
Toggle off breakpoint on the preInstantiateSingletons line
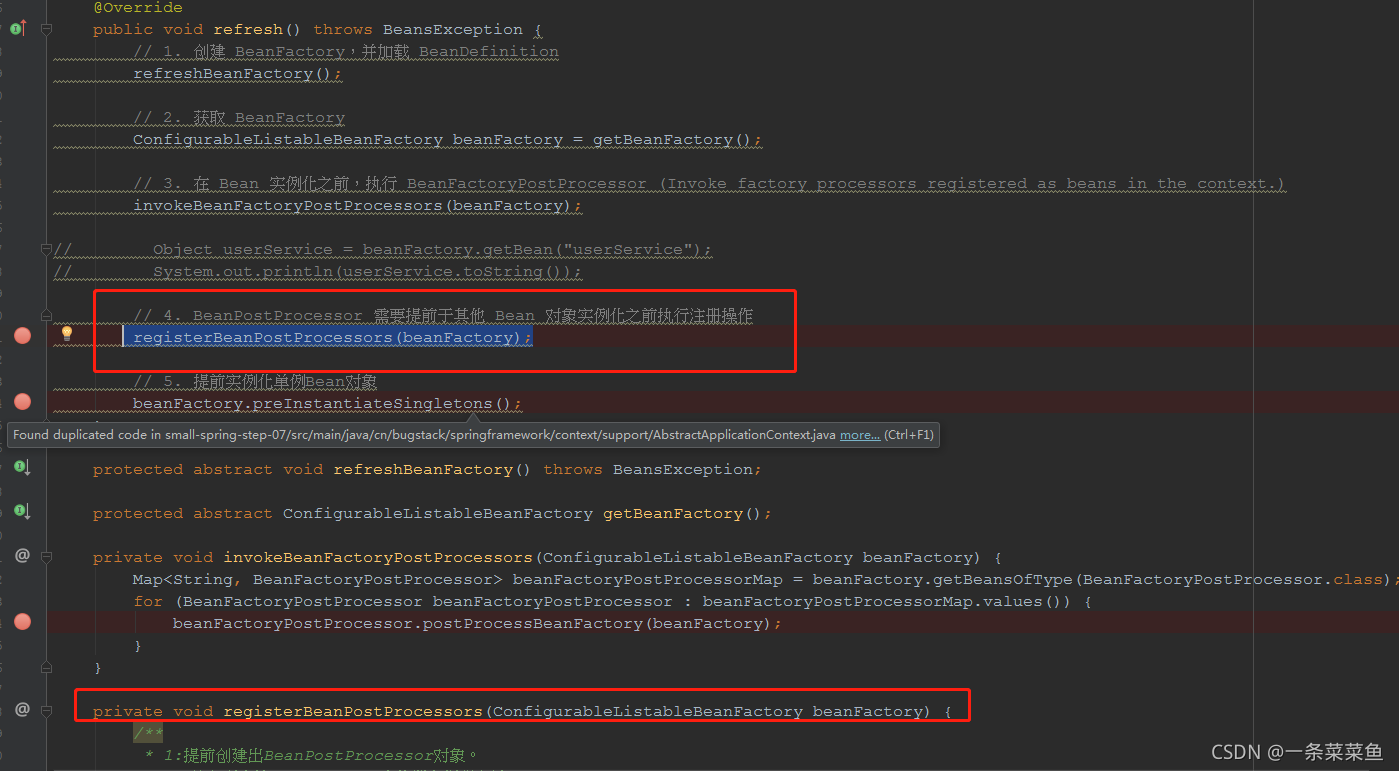coord(22,402)
